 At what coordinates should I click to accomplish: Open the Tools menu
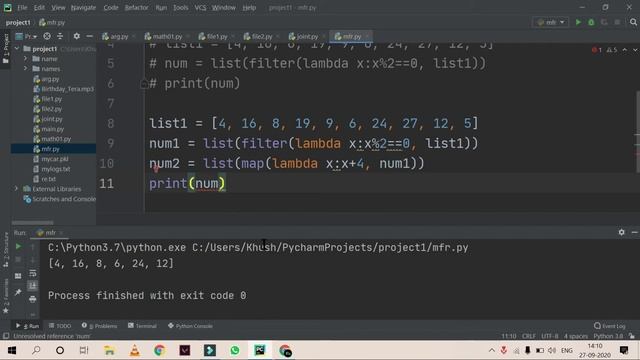point(180,8)
